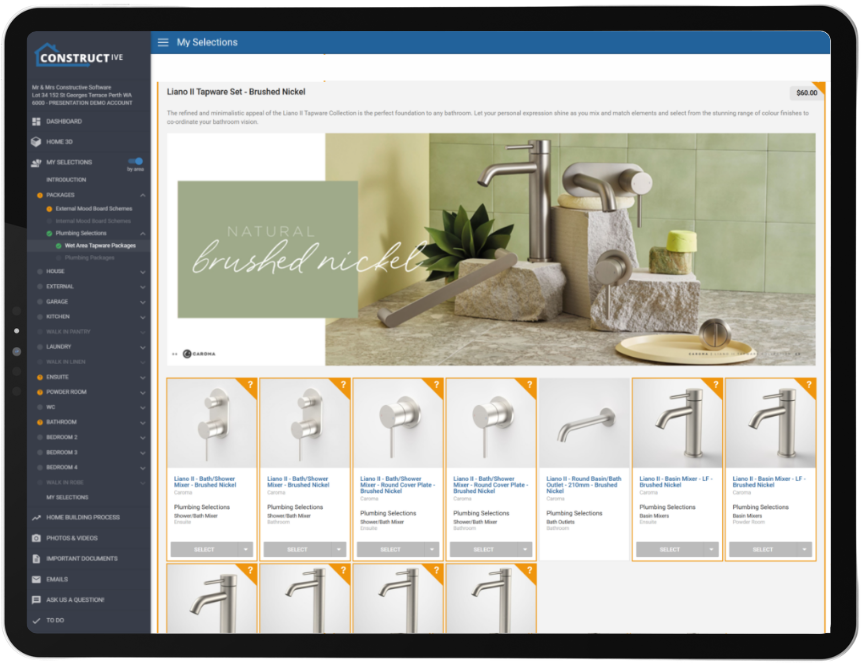Open Liano II Round Basin/Bath Outlet link

point(582,485)
